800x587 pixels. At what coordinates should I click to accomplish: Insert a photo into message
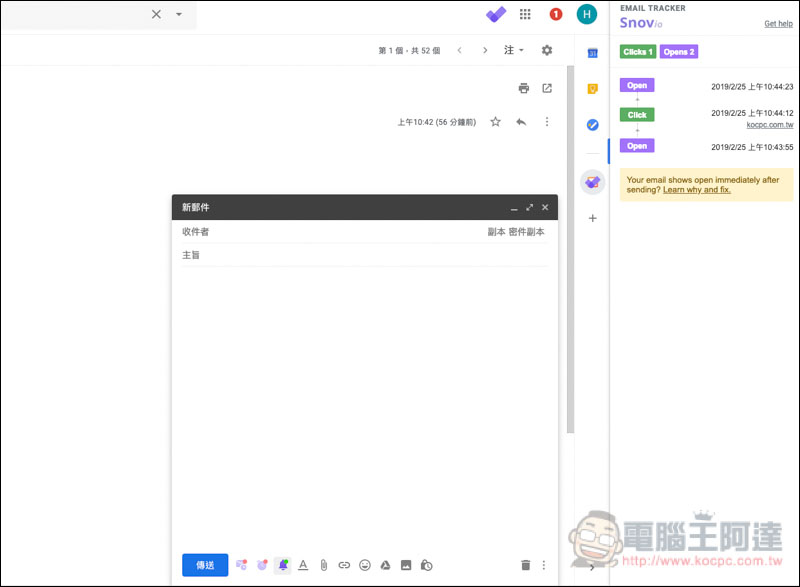tap(406, 565)
